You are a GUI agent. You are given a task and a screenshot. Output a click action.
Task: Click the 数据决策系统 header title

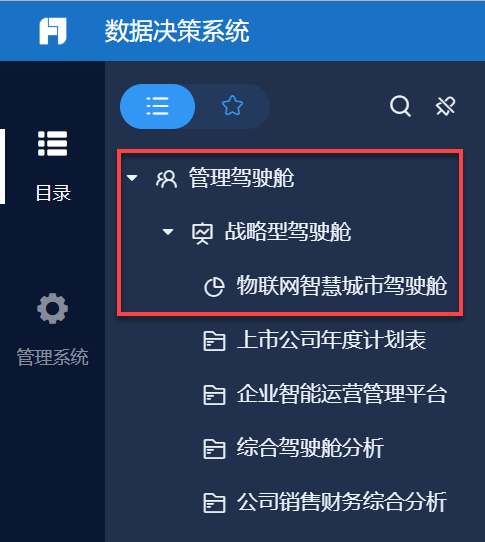pos(177,31)
